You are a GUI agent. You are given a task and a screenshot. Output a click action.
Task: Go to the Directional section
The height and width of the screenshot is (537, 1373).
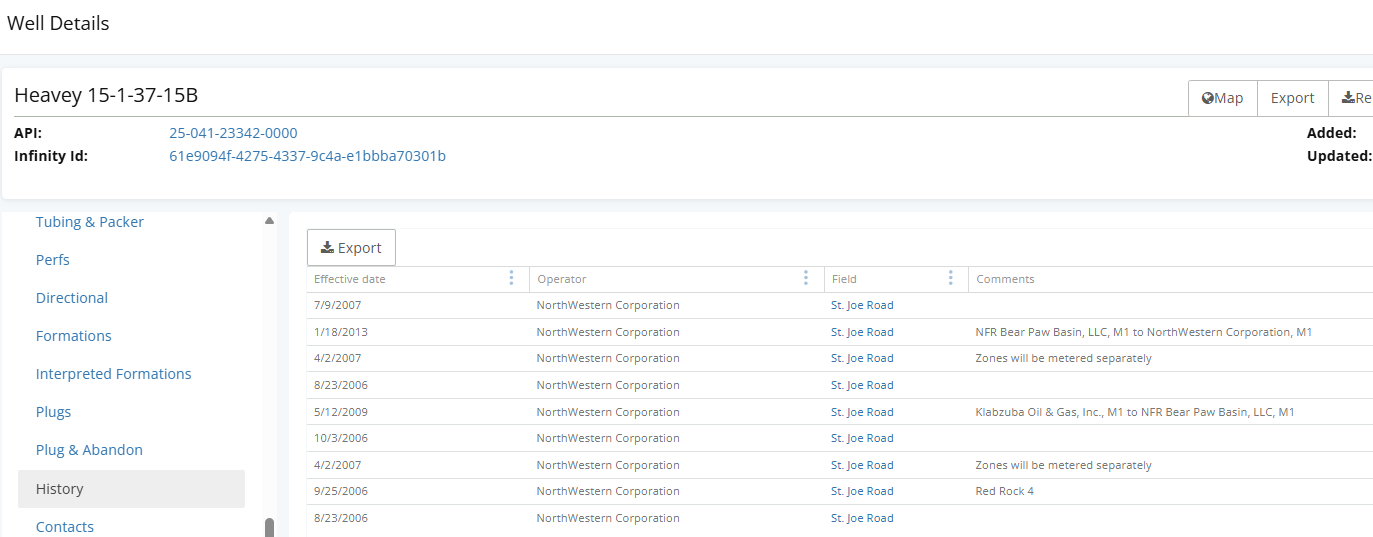(x=72, y=298)
